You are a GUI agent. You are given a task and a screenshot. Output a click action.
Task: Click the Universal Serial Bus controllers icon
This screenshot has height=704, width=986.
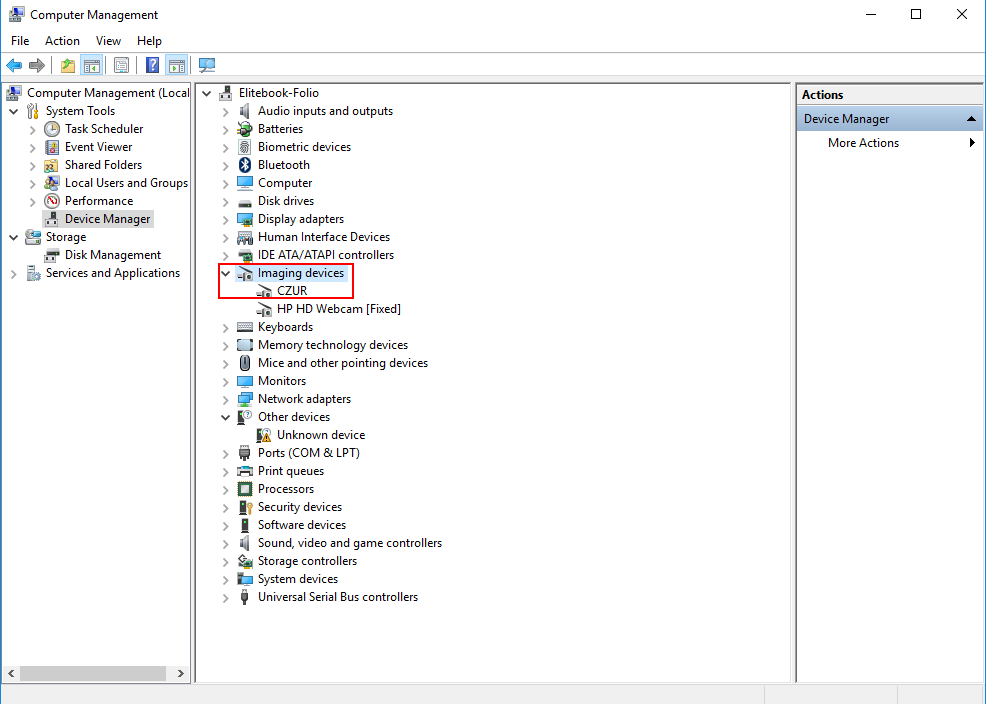245,597
